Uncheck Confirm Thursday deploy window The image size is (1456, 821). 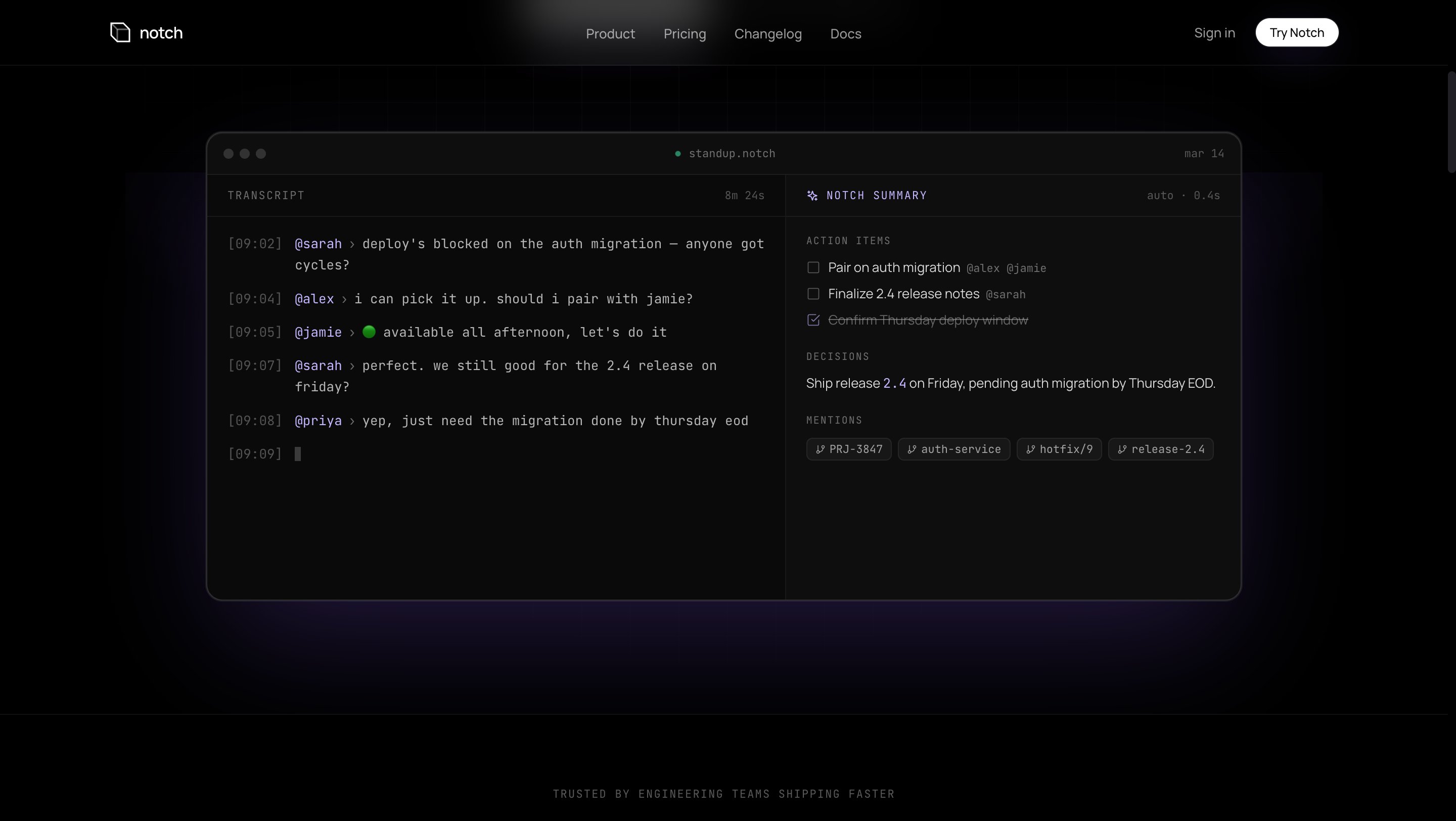813,320
